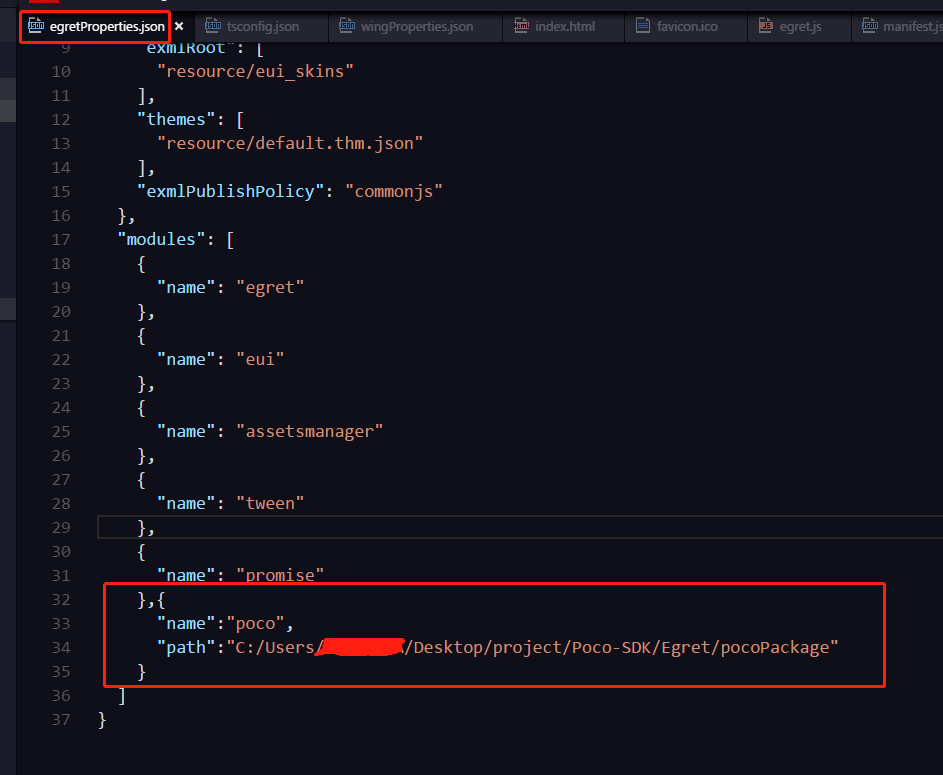Click the final closing brace on line 37
Image resolution: width=943 pixels, height=775 pixels.
click(102, 720)
